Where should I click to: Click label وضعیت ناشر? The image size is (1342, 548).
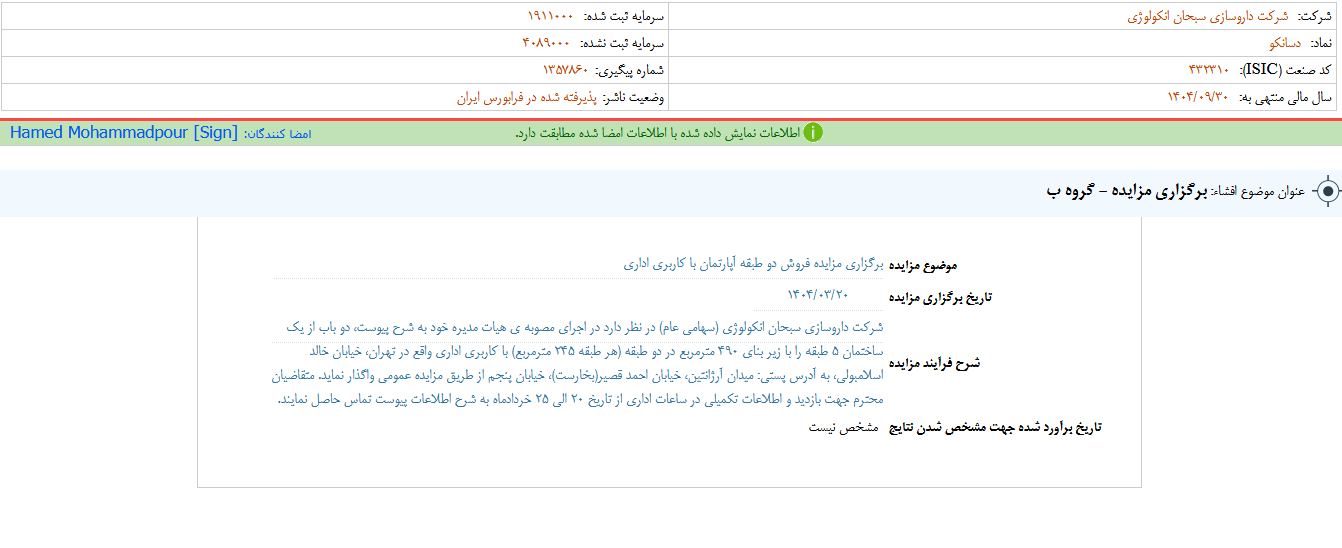point(634,97)
